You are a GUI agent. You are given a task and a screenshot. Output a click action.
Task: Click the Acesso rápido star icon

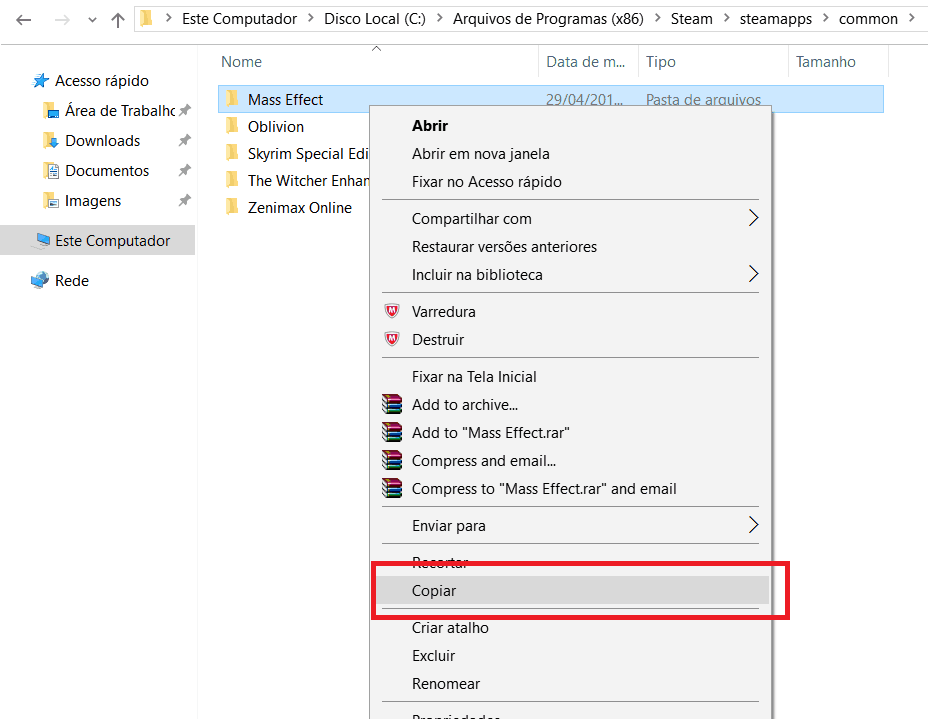point(40,80)
